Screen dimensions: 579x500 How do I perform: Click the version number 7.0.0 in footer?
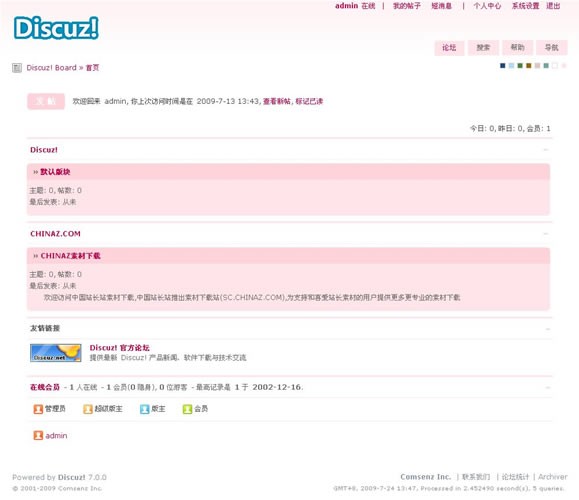pyautogui.click(x=97, y=477)
